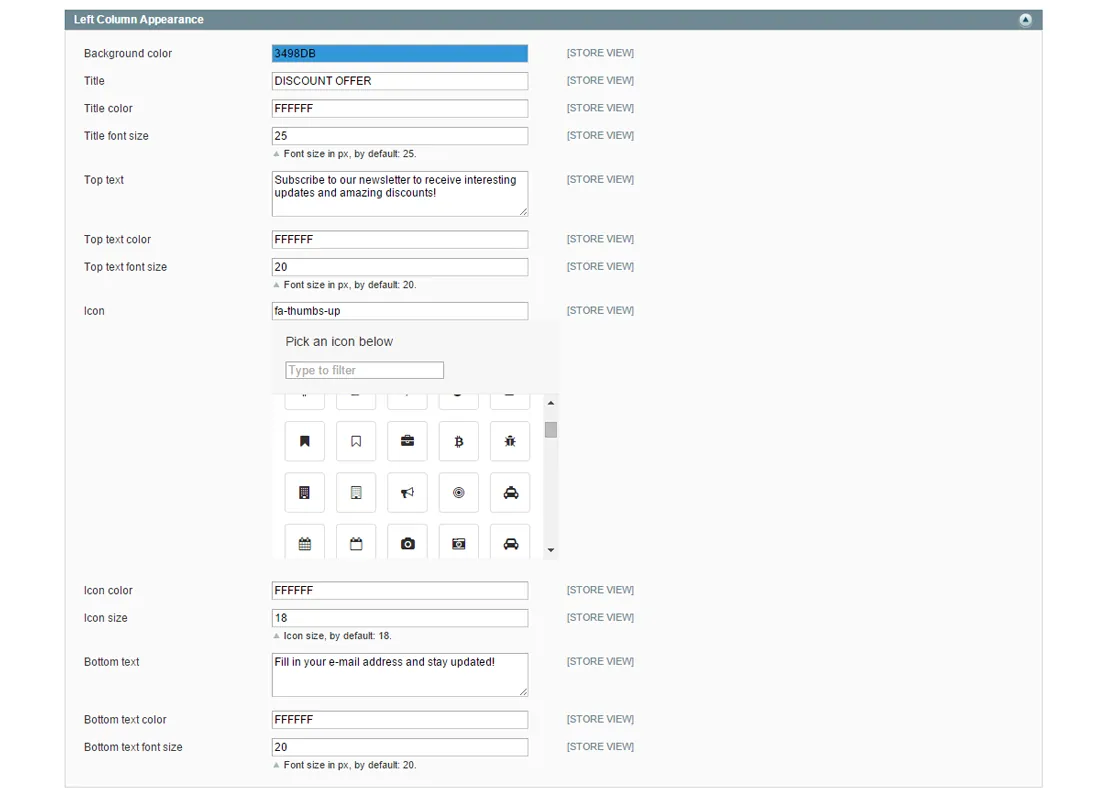This screenshot has height=800, width=1100.
Task: Pick the bitcoin icon
Action: [458, 441]
